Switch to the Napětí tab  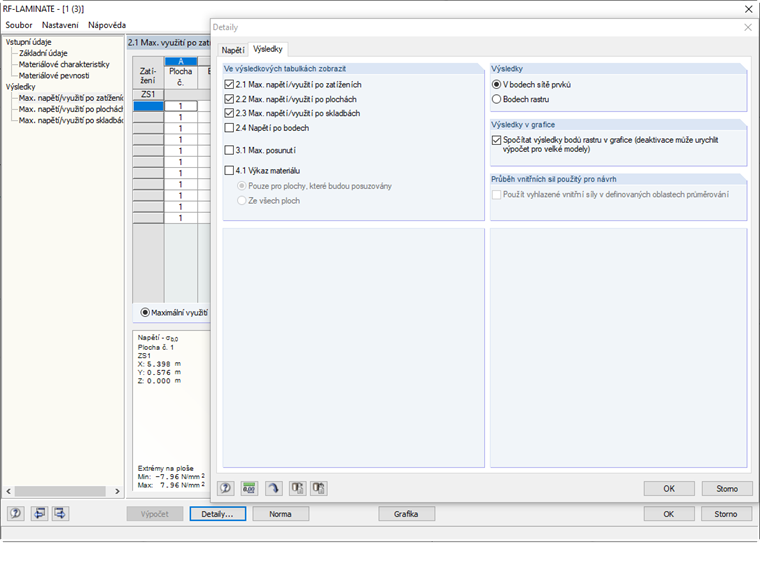(233, 50)
